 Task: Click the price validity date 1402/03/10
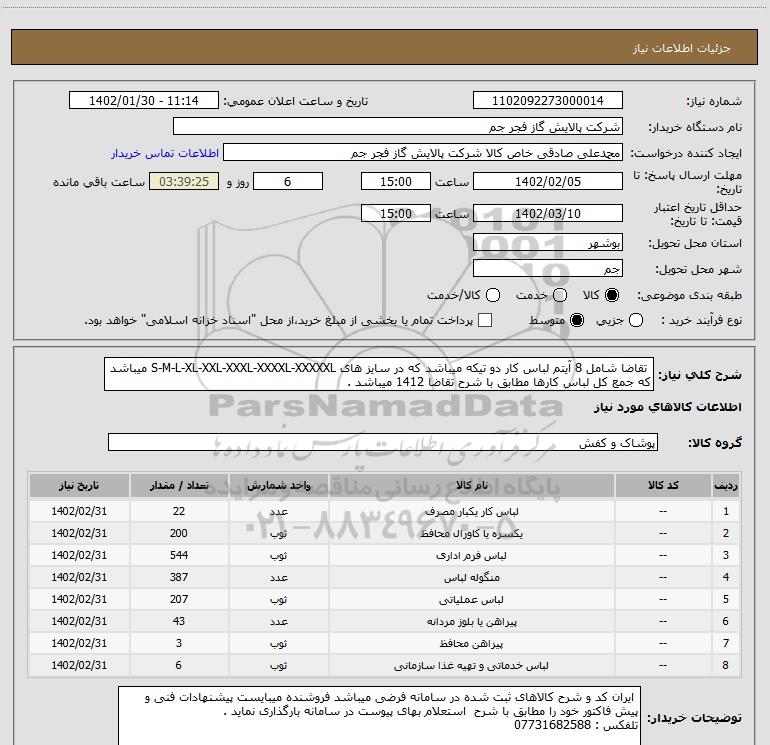coord(548,213)
